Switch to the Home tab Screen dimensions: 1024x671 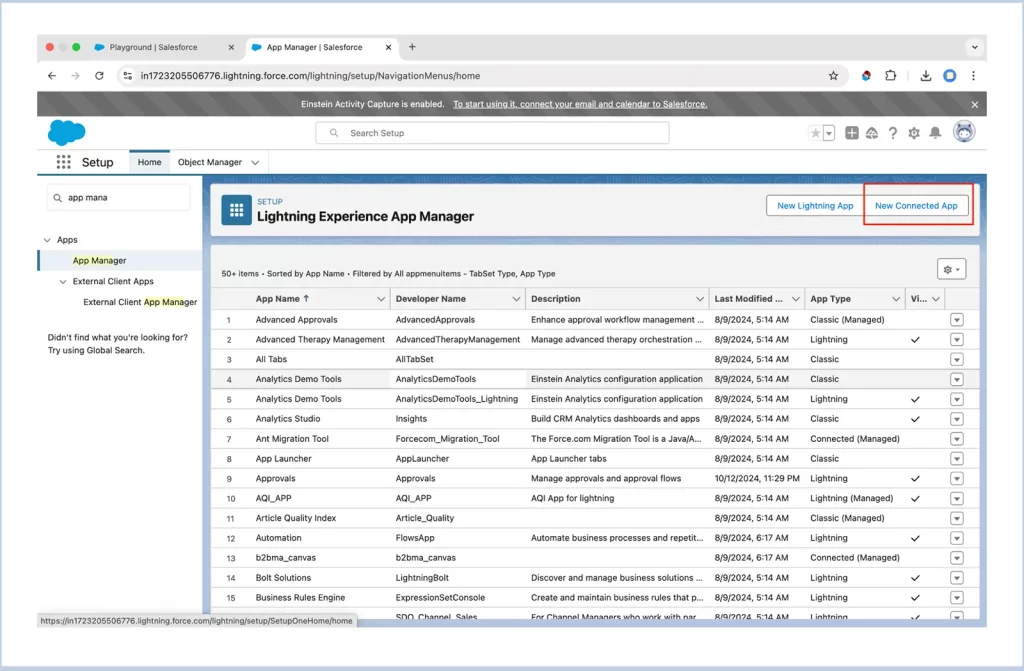(x=150, y=162)
